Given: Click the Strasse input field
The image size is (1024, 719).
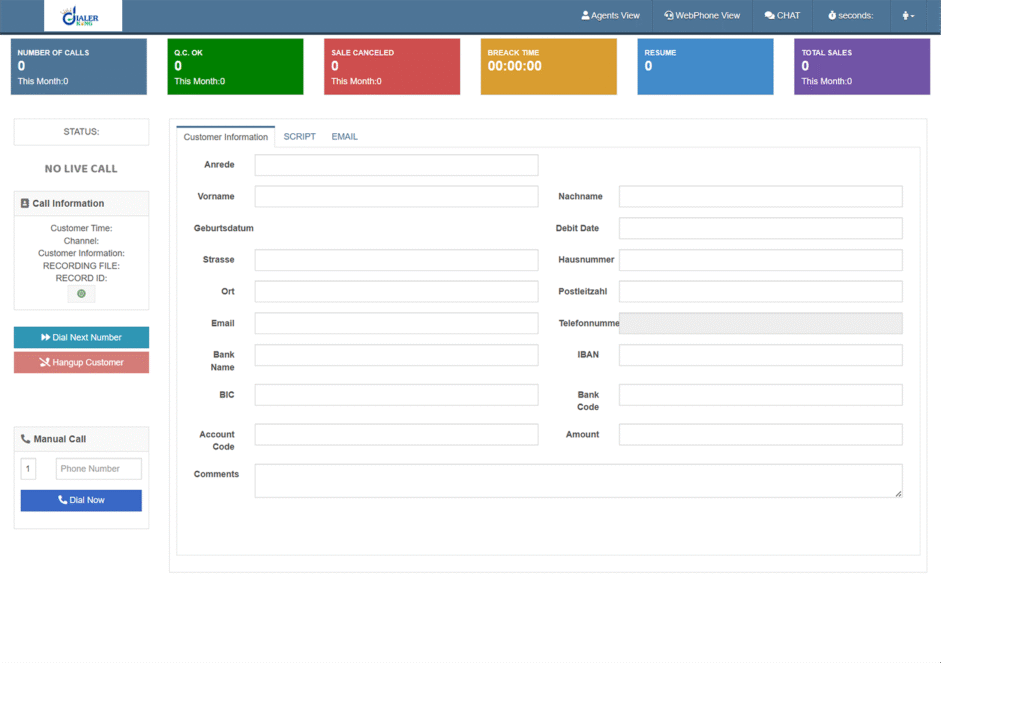Looking at the screenshot, I should [396, 260].
